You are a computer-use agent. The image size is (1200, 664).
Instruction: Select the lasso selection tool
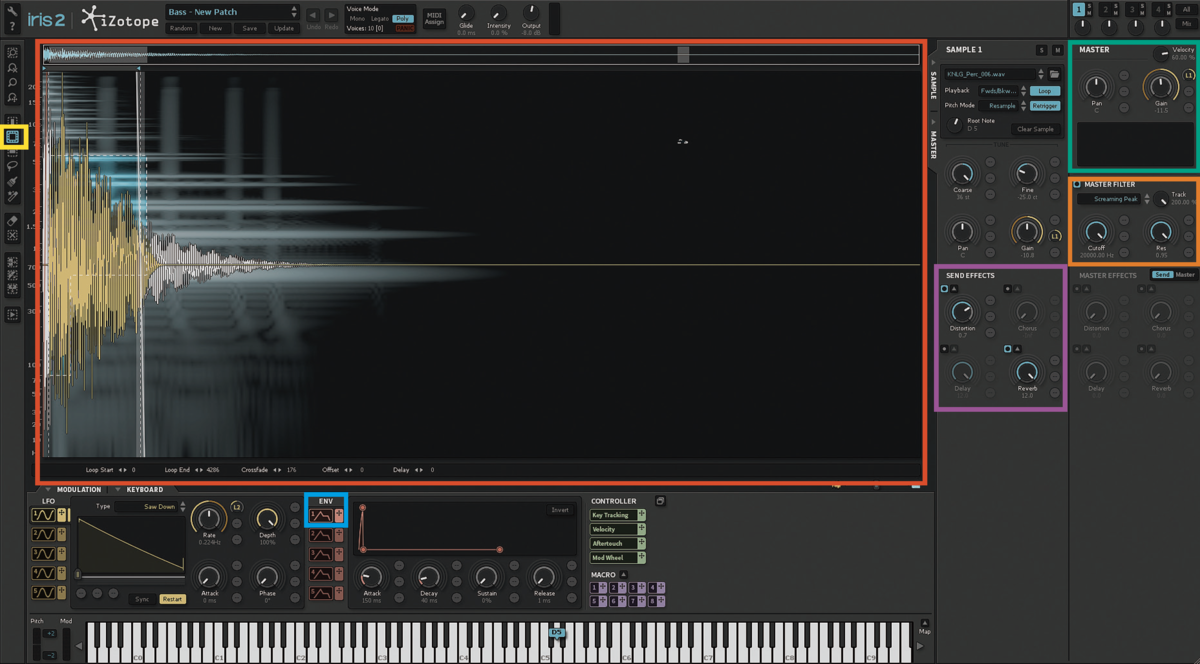point(12,167)
